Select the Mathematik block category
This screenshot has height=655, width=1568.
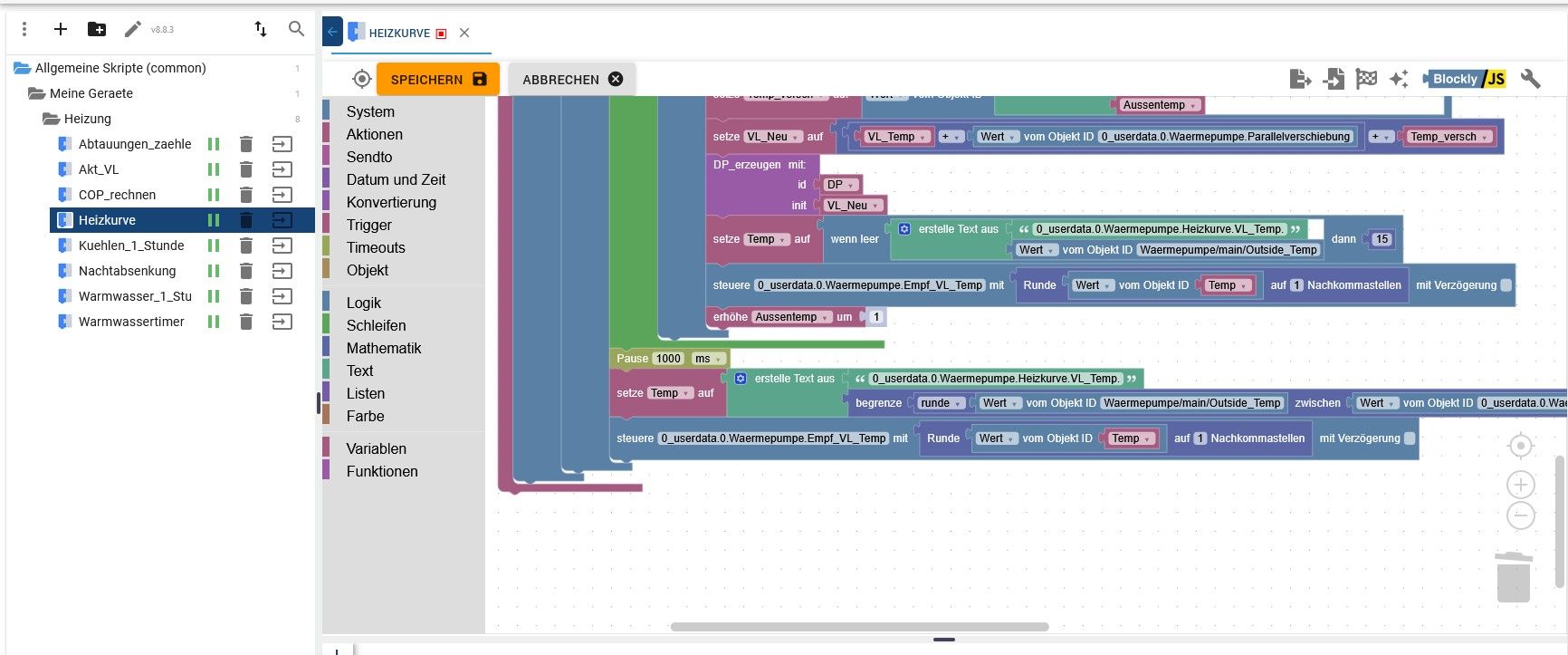[x=384, y=348]
